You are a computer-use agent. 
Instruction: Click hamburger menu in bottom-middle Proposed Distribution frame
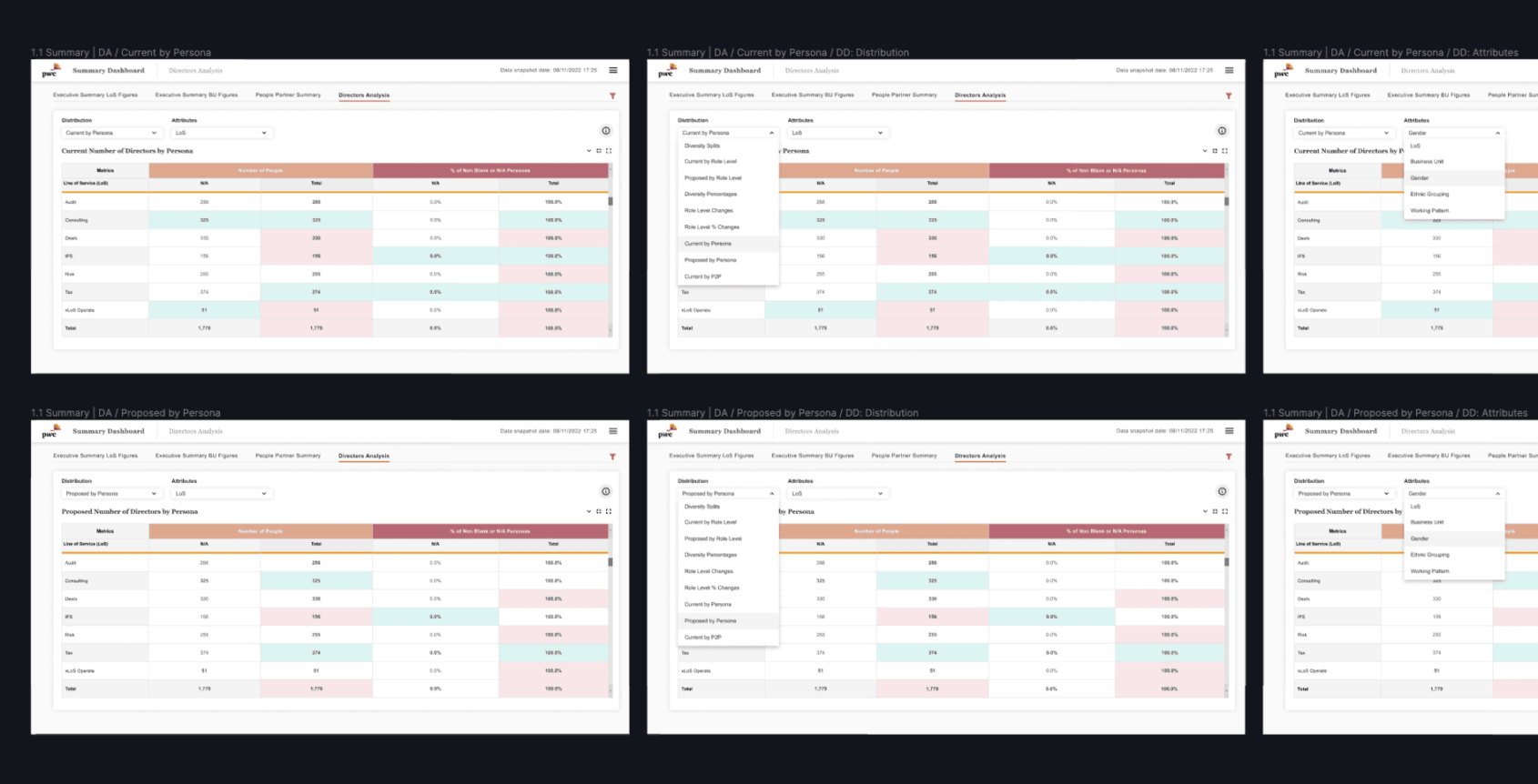[1229, 431]
